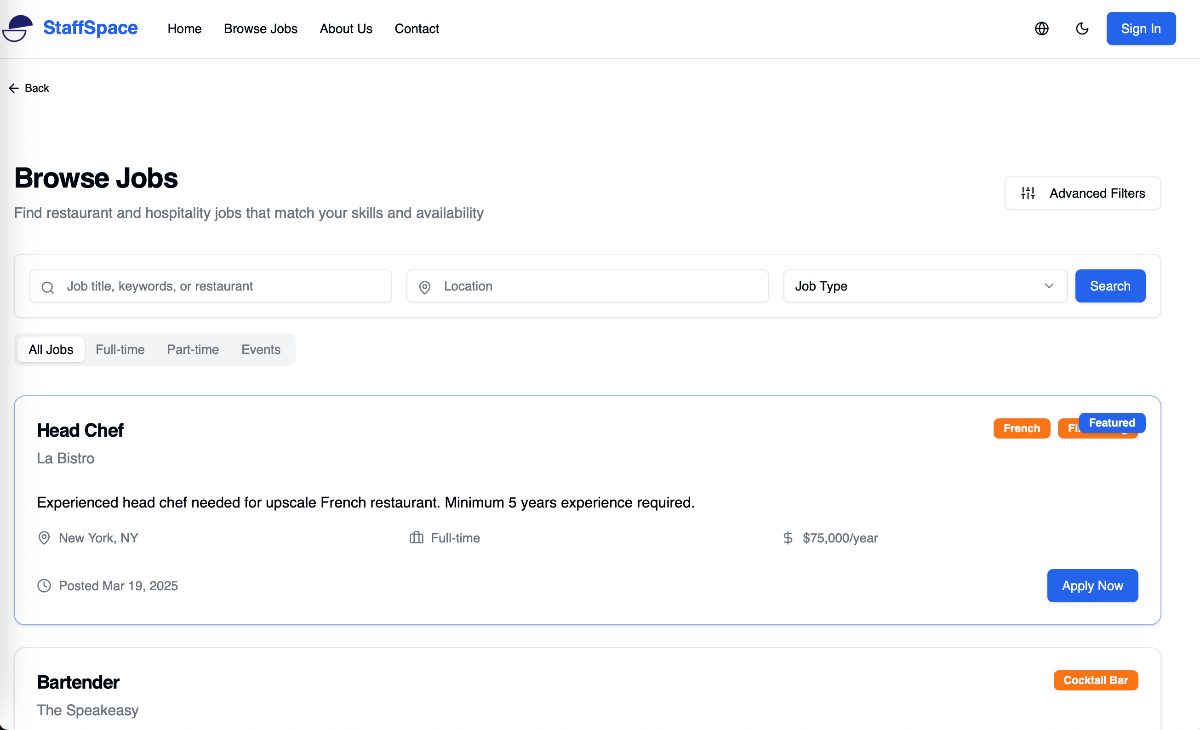Viewport: 1200px width, 730px height.
Task: Switch to the Part-time tab
Action: 193,350
